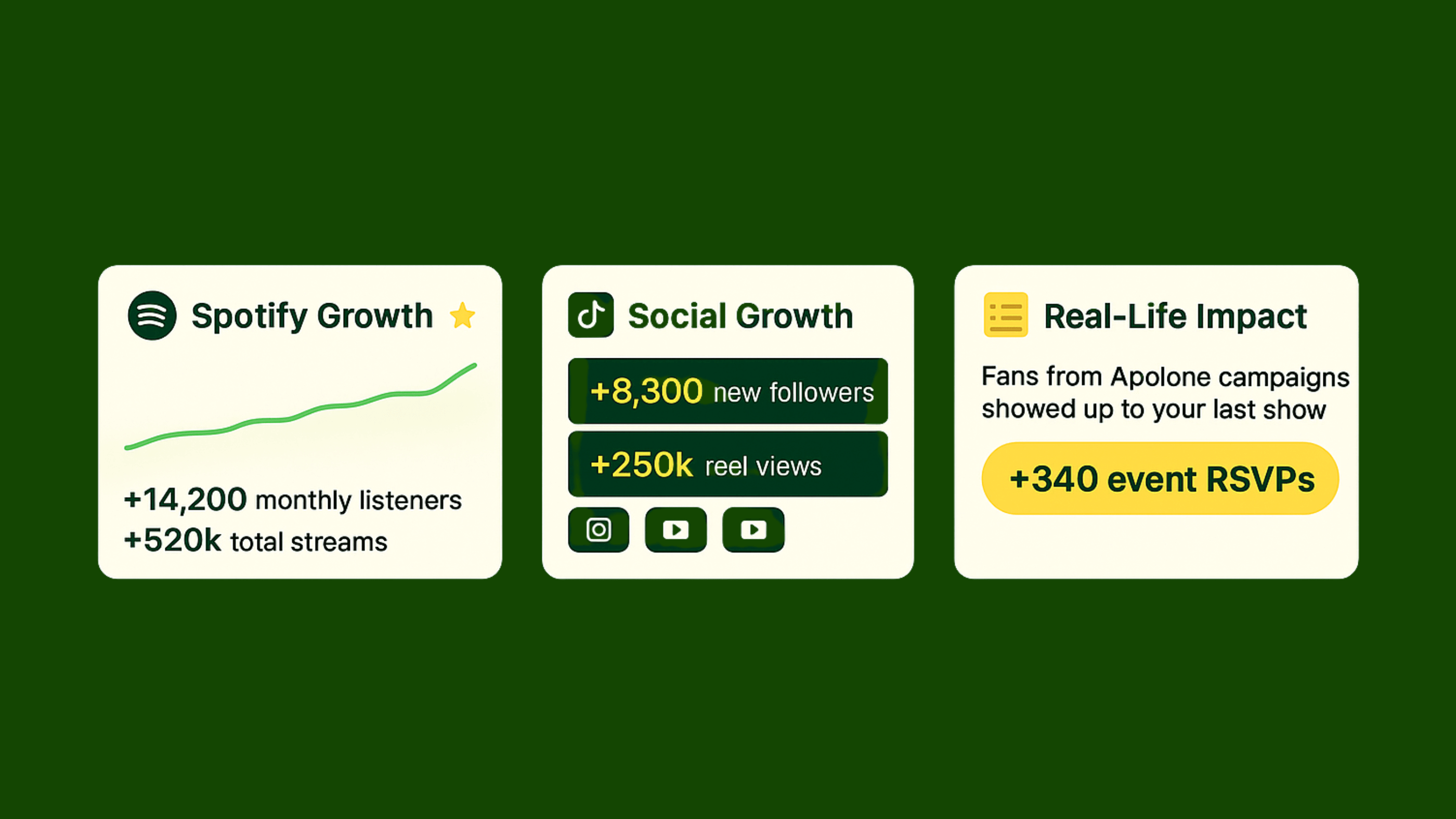Click the Real-Life Impact heading
The height and width of the screenshot is (819, 1456).
(x=1175, y=316)
